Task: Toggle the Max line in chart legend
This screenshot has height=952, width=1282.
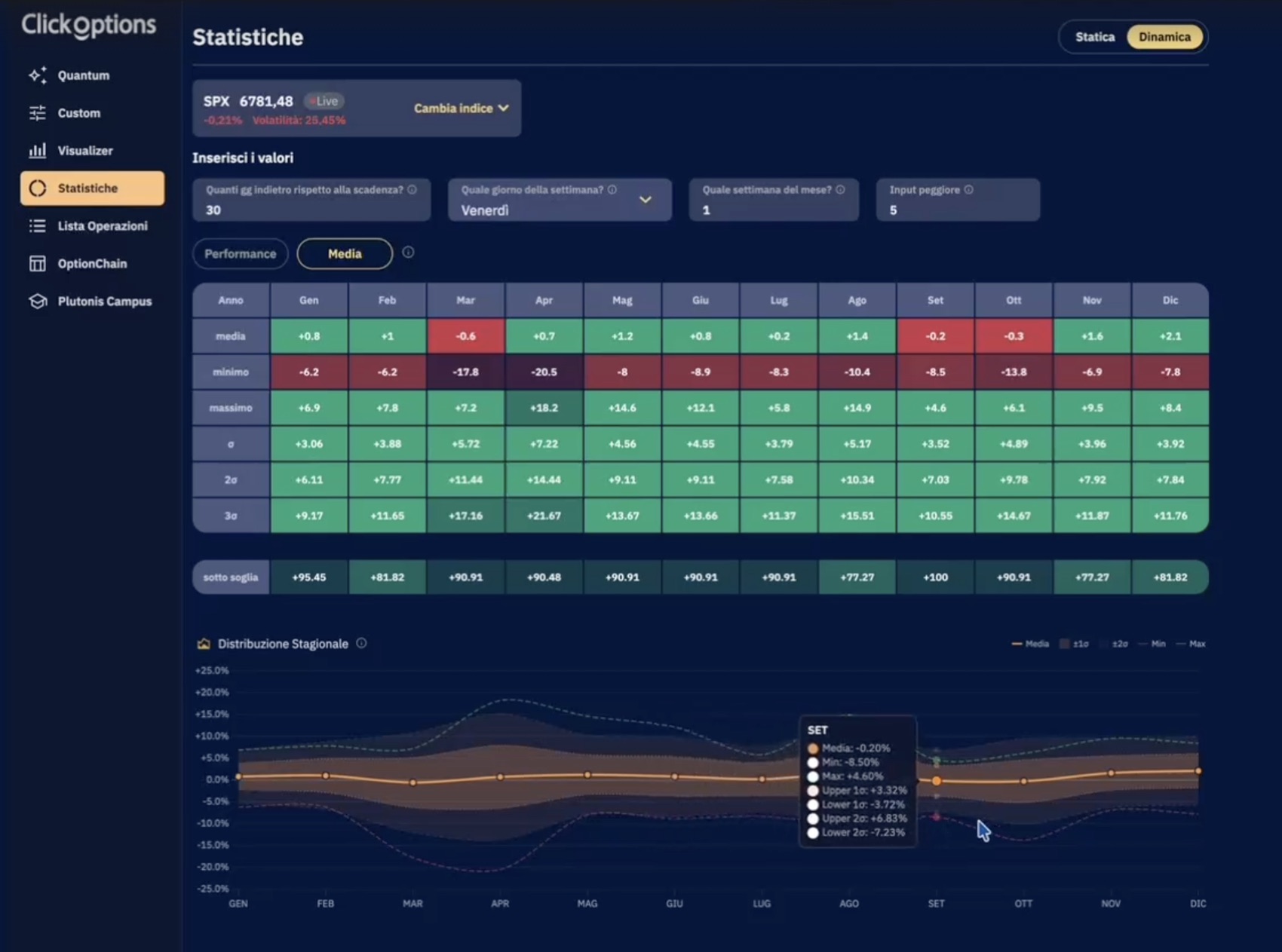Action: point(1192,644)
